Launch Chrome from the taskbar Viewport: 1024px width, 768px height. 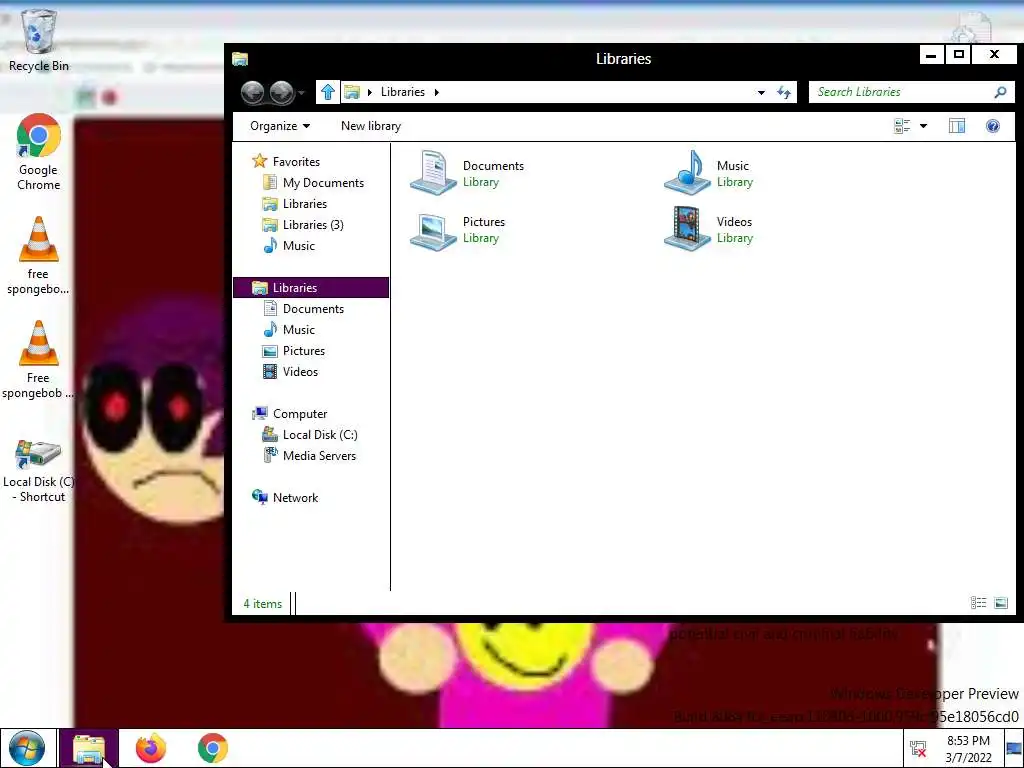[213, 748]
